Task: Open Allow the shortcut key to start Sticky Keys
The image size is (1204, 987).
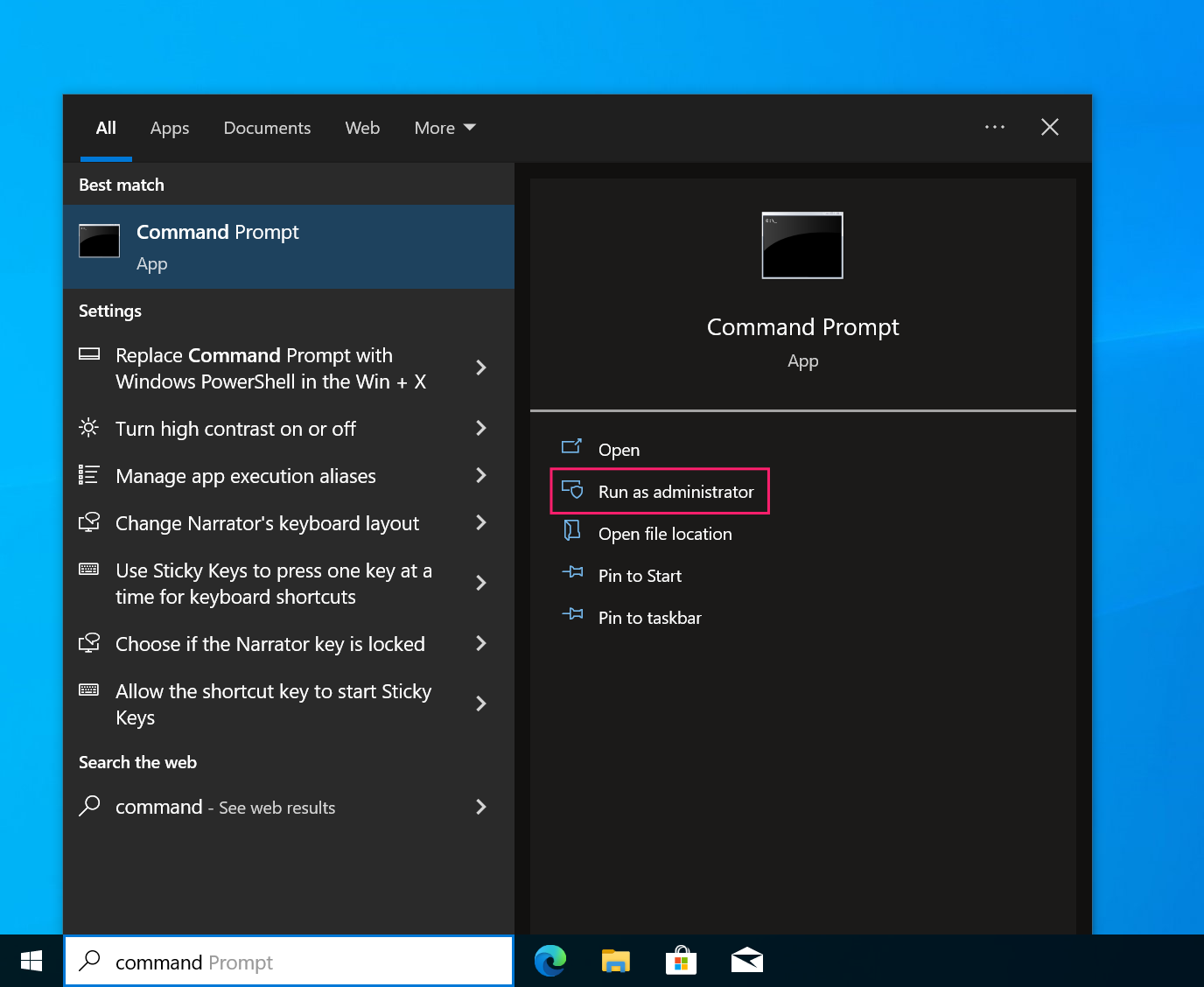Action: [x=289, y=704]
